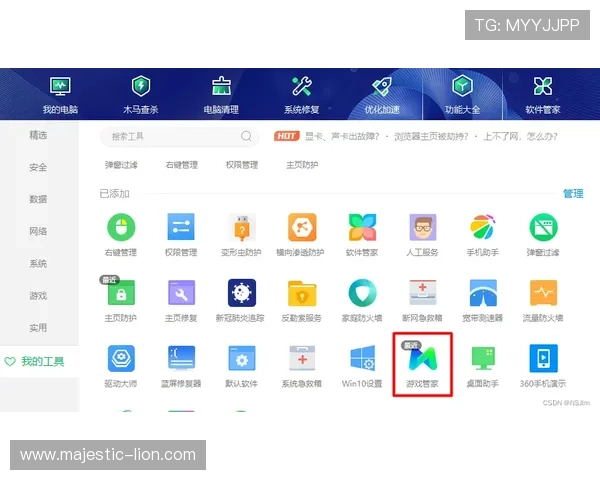Open 桌面助手 tool
This screenshot has height=480, width=600.
(x=483, y=366)
